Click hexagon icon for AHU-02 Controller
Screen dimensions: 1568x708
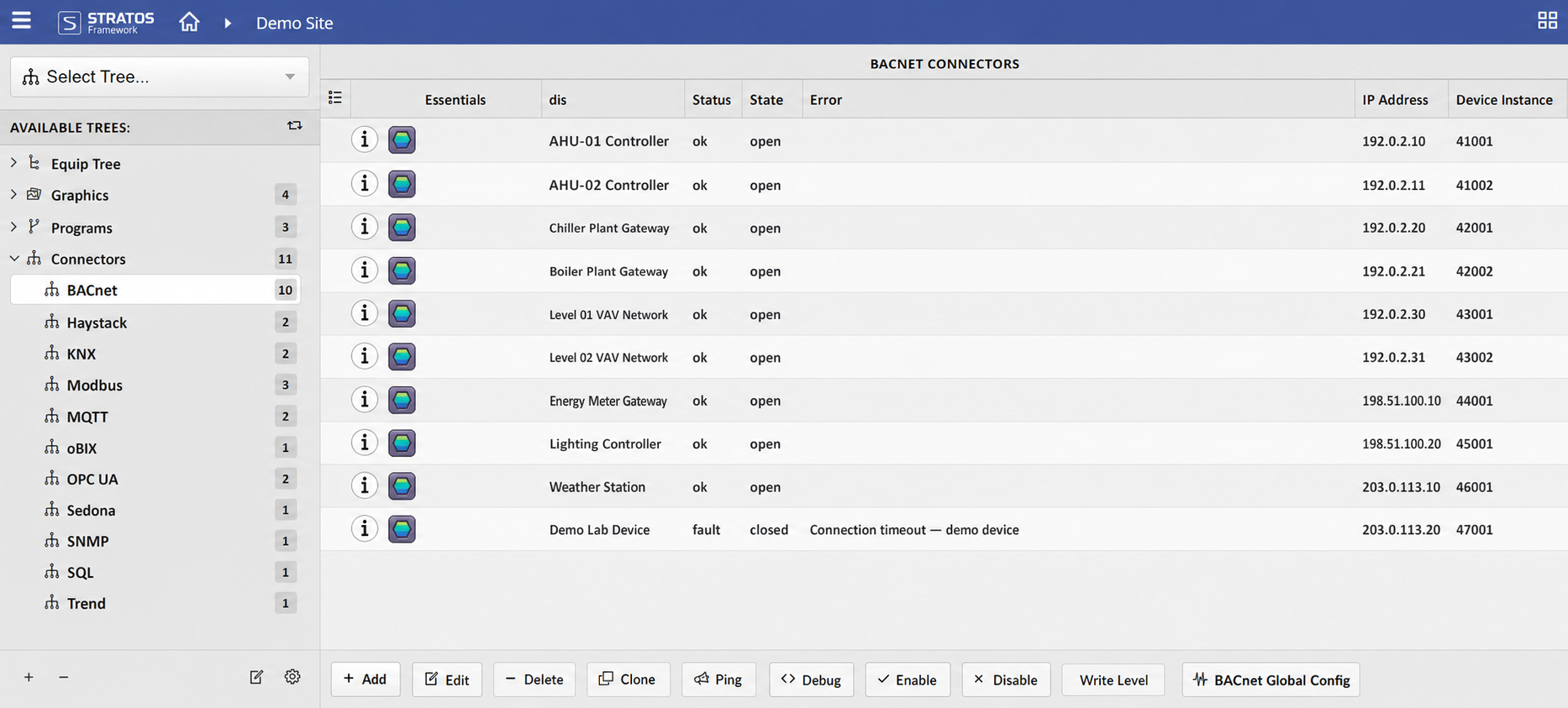tap(402, 184)
